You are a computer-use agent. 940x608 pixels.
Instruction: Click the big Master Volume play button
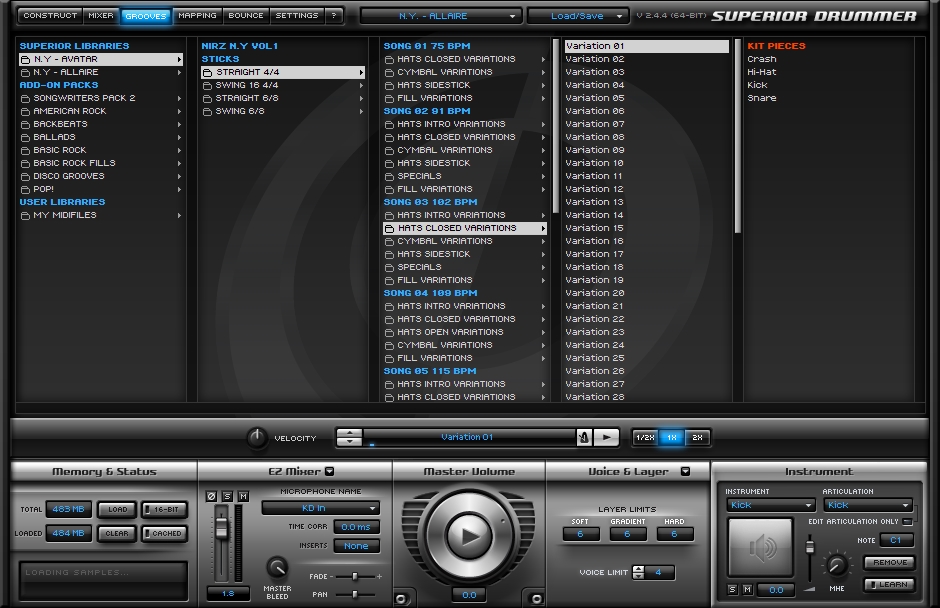point(469,535)
